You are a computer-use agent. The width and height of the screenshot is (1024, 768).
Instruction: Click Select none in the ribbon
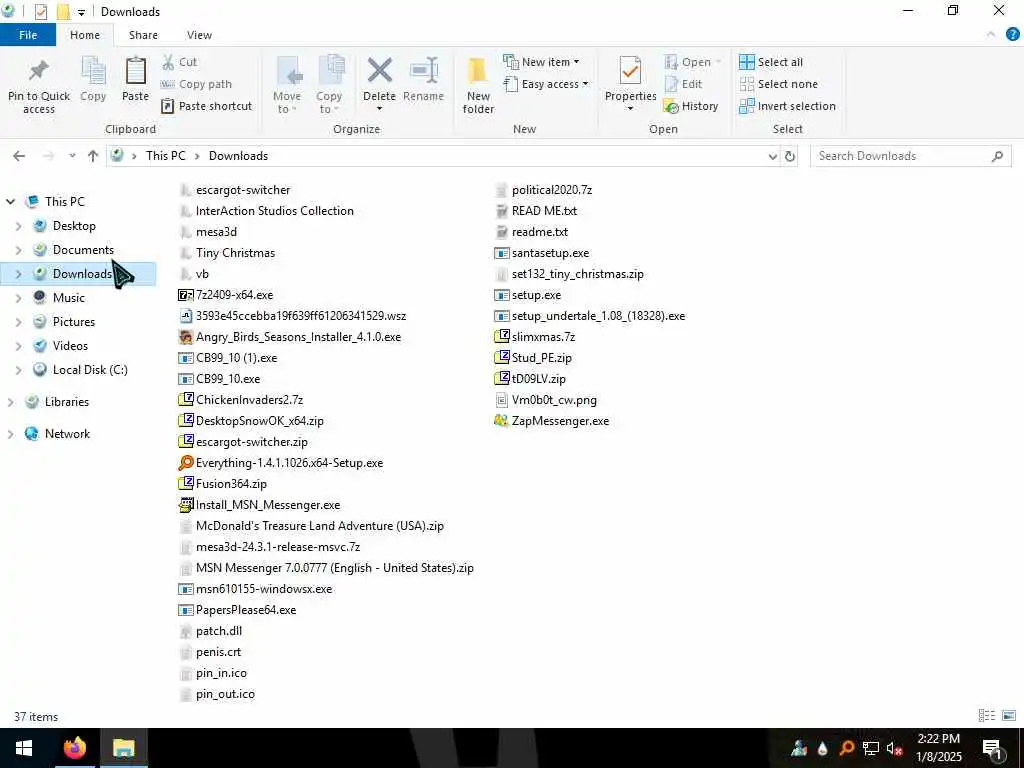click(778, 84)
